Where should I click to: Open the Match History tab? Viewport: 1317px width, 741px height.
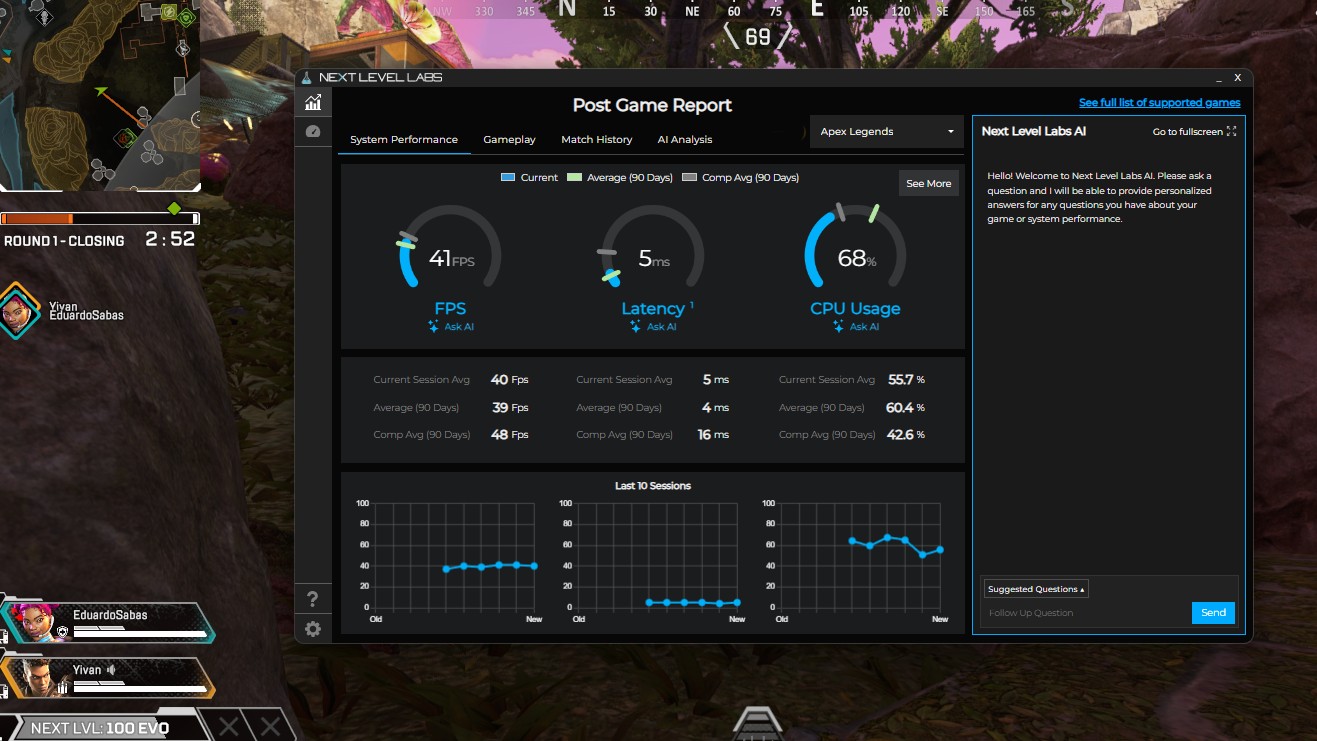pyautogui.click(x=596, y=140)
